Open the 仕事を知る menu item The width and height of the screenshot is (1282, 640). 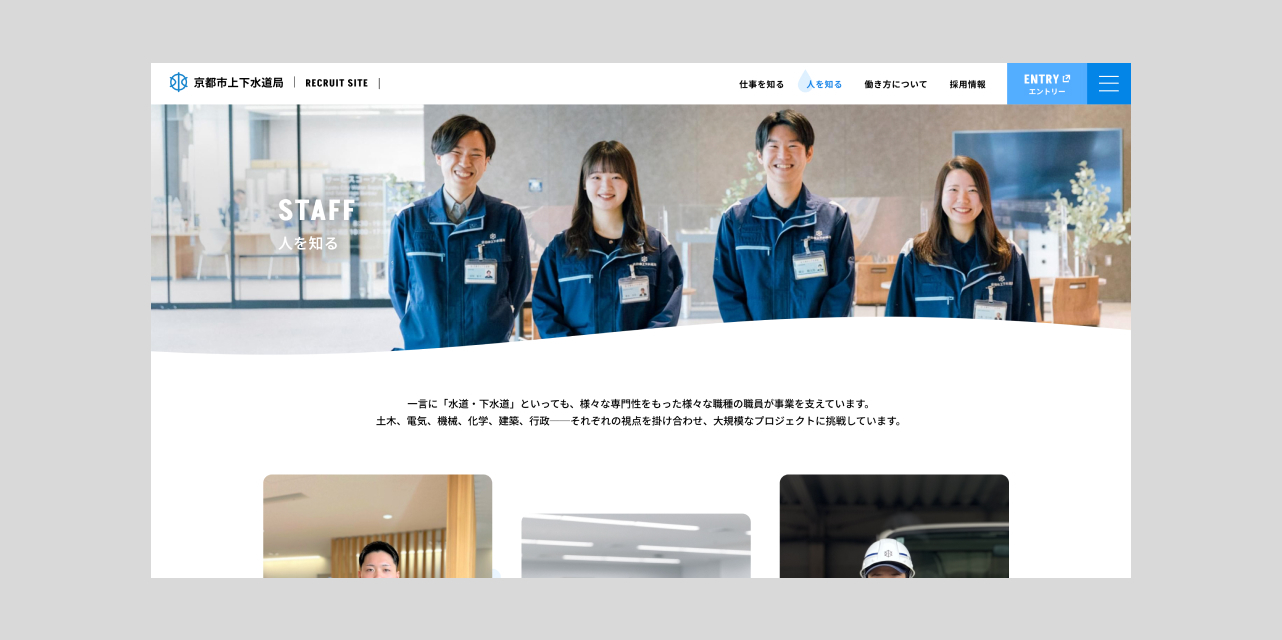[761, 85]
